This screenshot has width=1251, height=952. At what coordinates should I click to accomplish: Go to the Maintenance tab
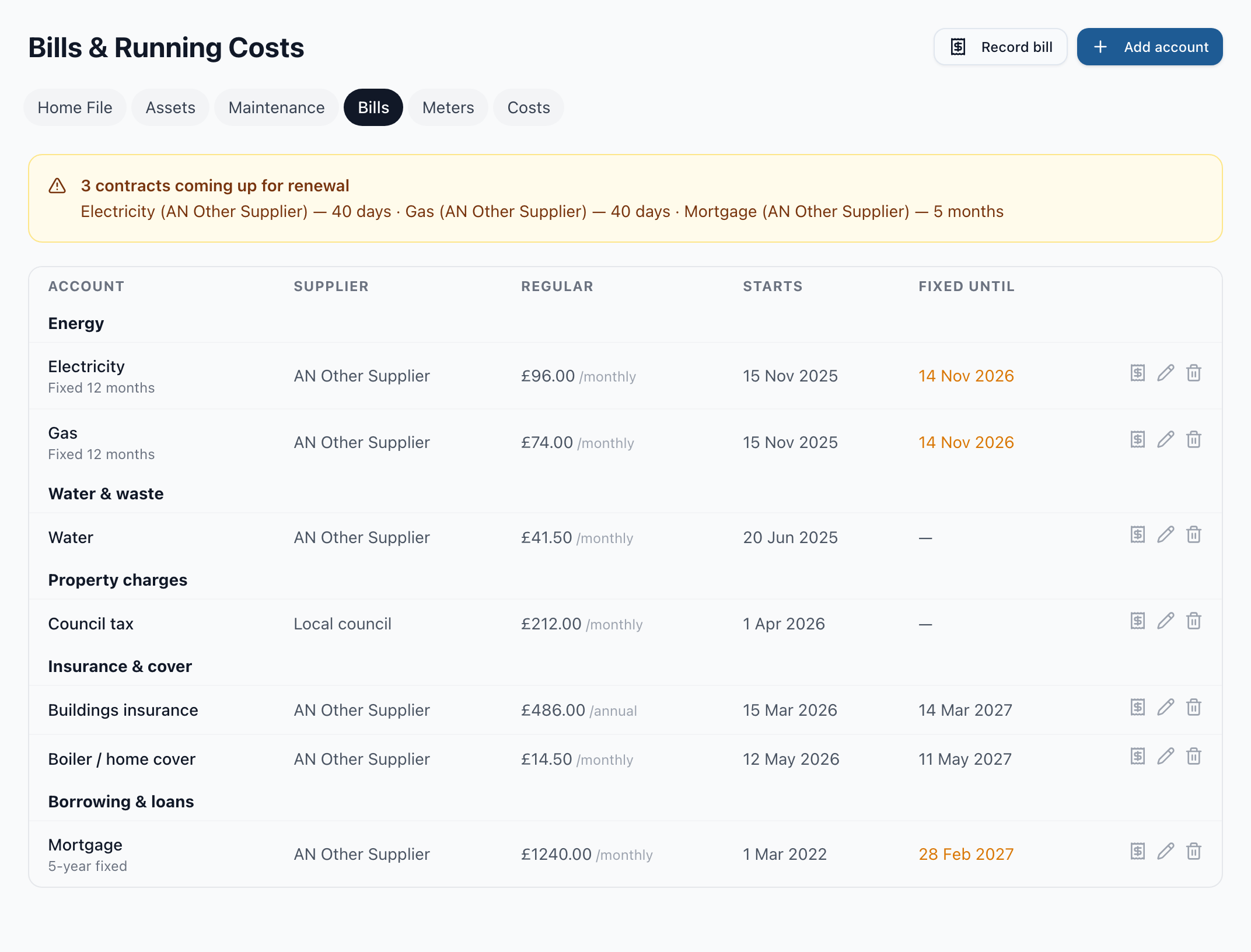click(277, 107)
